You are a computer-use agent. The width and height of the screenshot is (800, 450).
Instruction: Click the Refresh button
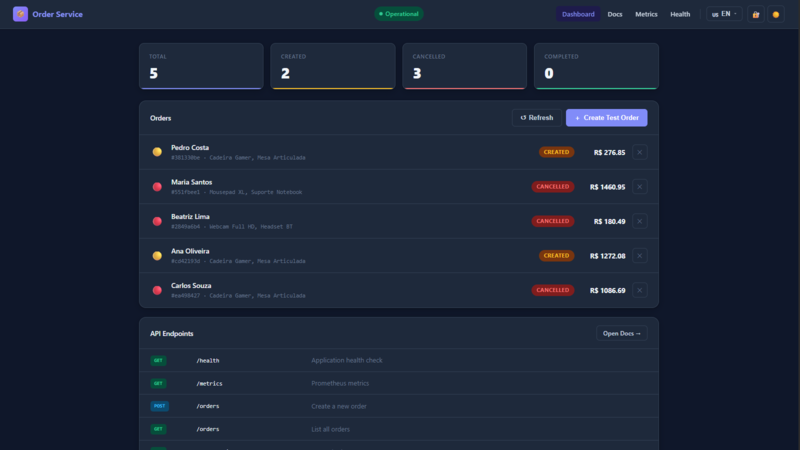point(537,118)
